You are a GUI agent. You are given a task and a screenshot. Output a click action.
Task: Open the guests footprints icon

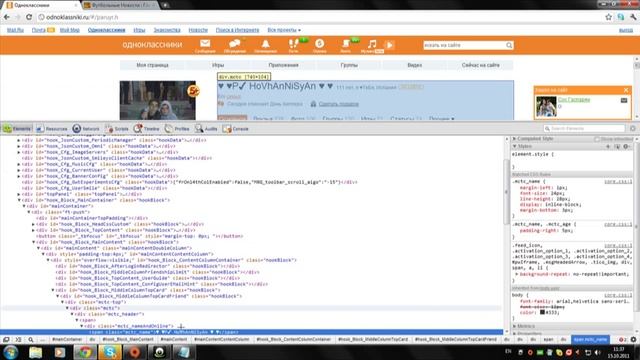(293, 43)
